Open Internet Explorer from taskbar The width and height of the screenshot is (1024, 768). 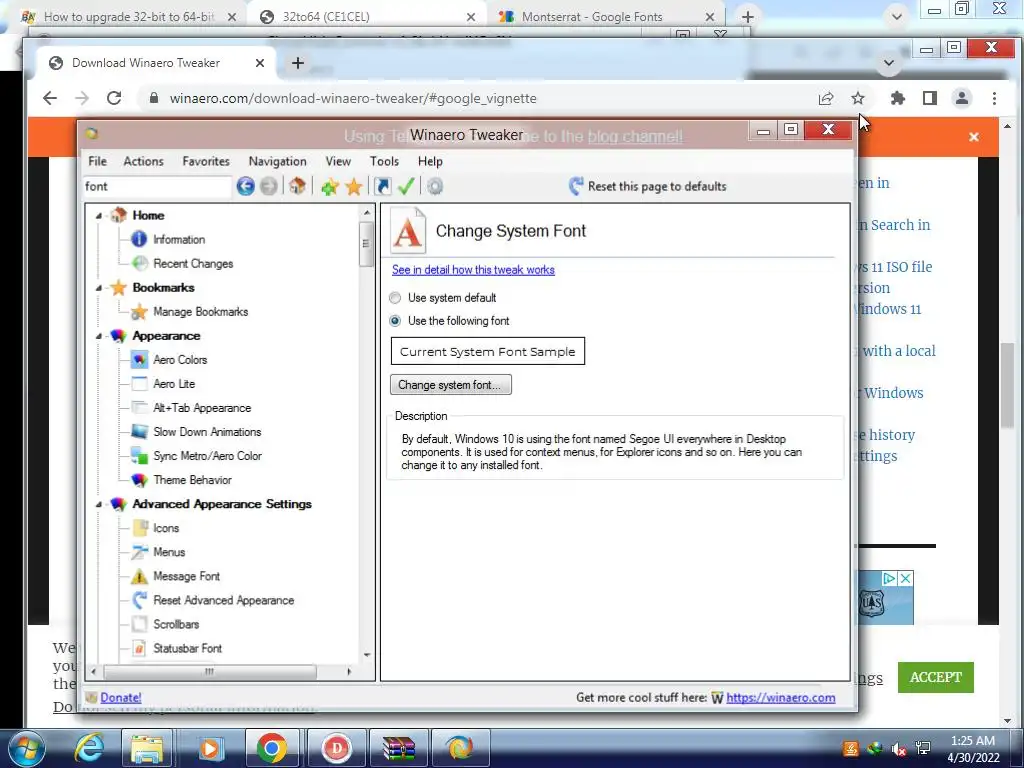pyautogui.click(x=89, y=748)
